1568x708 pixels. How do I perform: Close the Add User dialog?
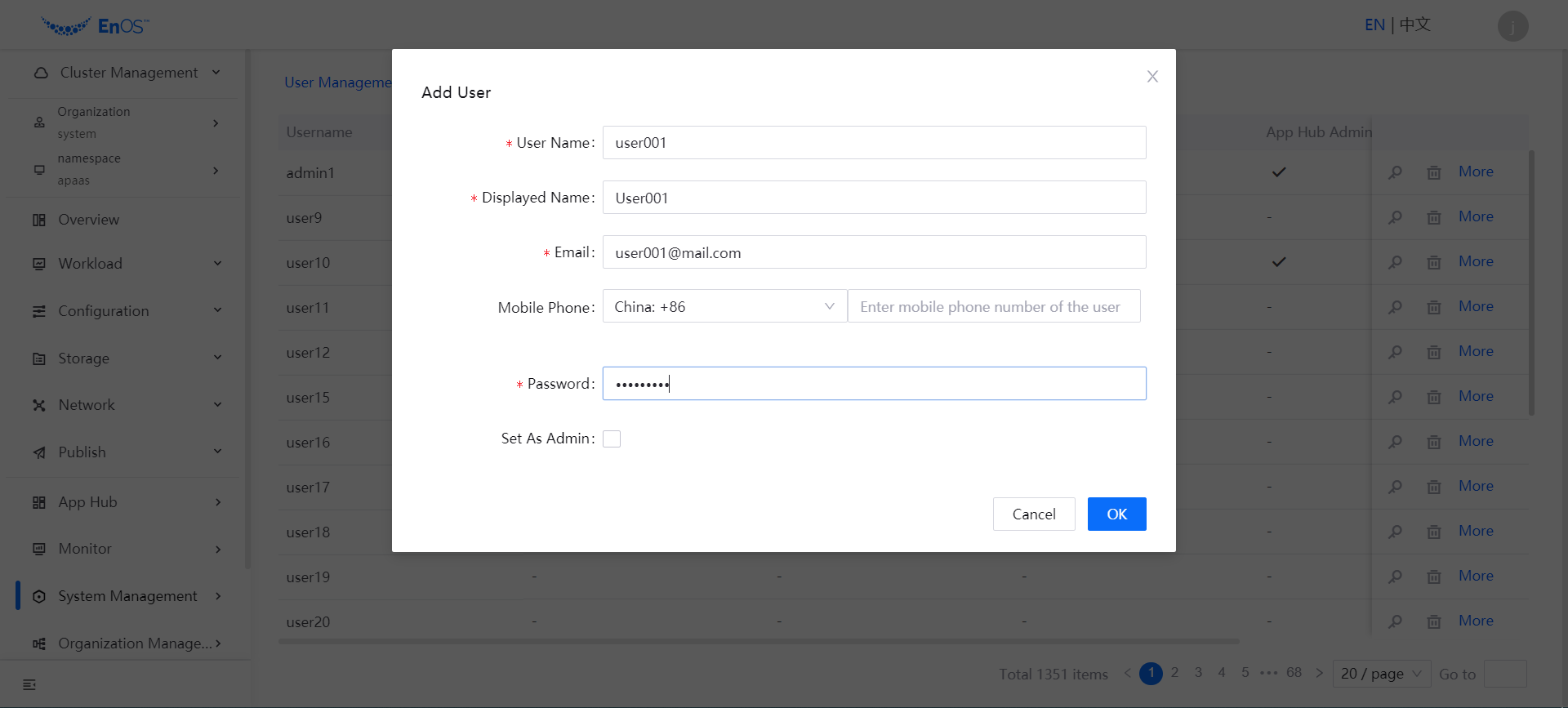point(1152,77)
